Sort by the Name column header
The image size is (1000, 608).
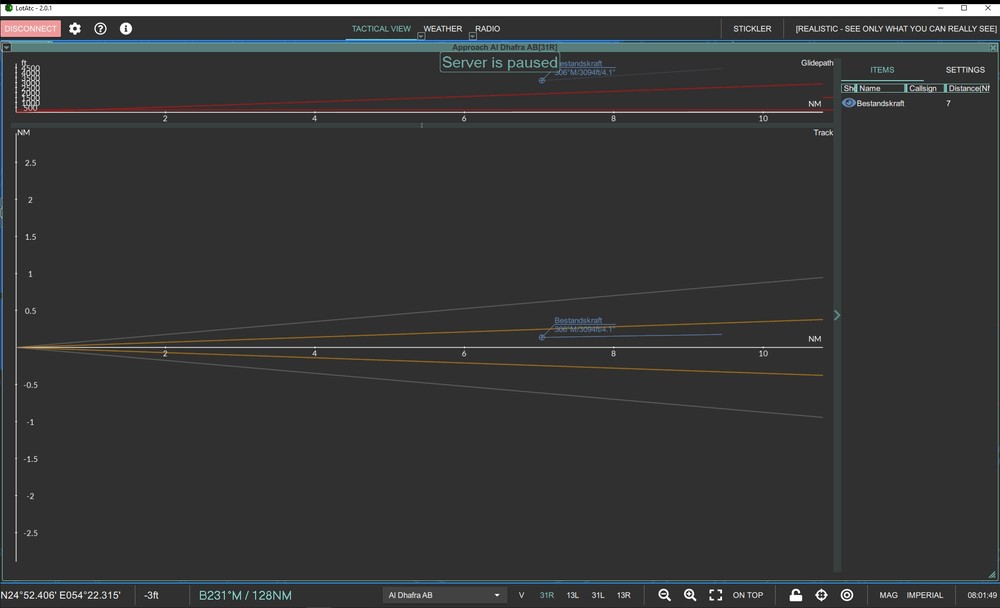point(881,88)
